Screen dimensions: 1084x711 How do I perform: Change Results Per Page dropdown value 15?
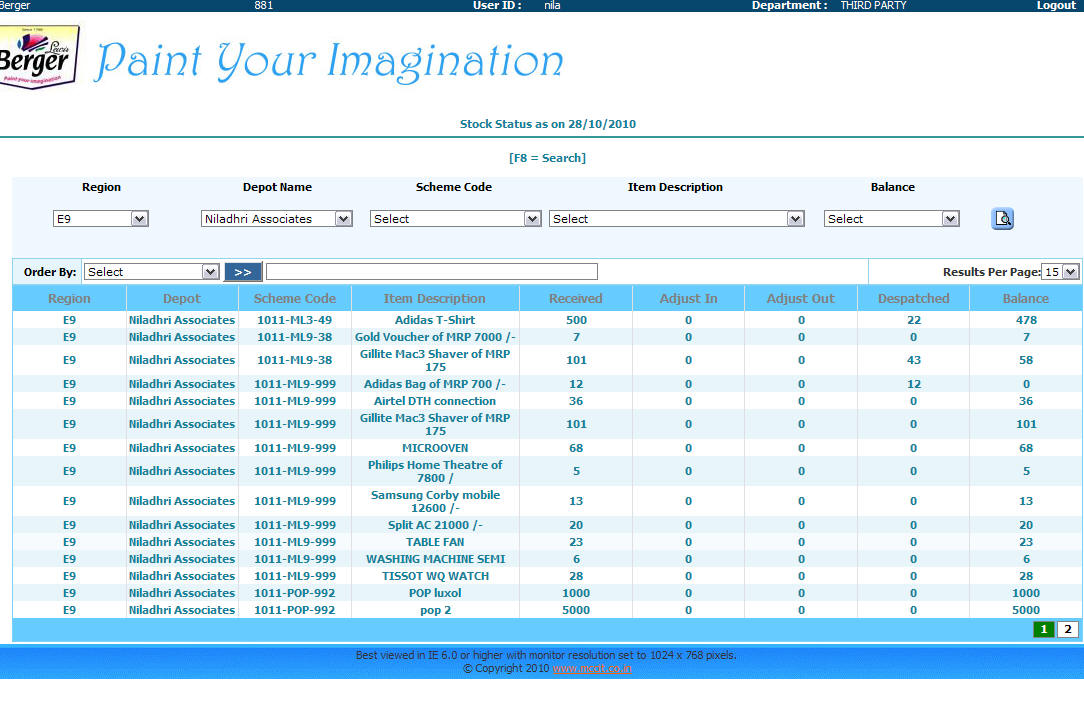pos(1060,272)
